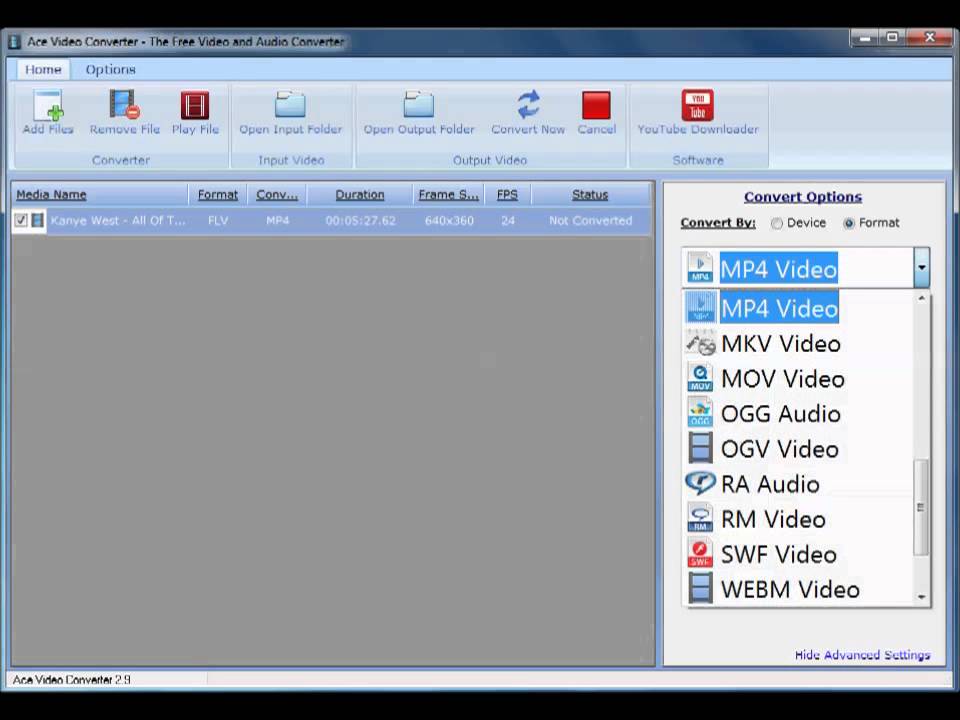
Task: Close the Ace Video Converter window
Action: (x=929, y=39)
